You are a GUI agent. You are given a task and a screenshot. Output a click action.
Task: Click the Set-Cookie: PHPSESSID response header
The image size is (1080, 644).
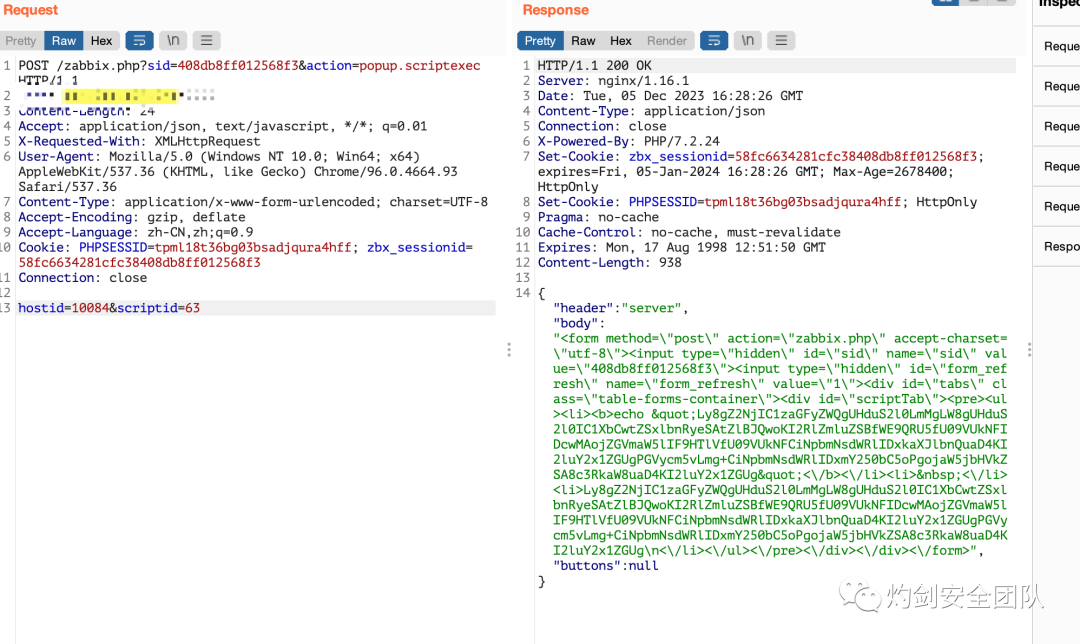(757, 202)
